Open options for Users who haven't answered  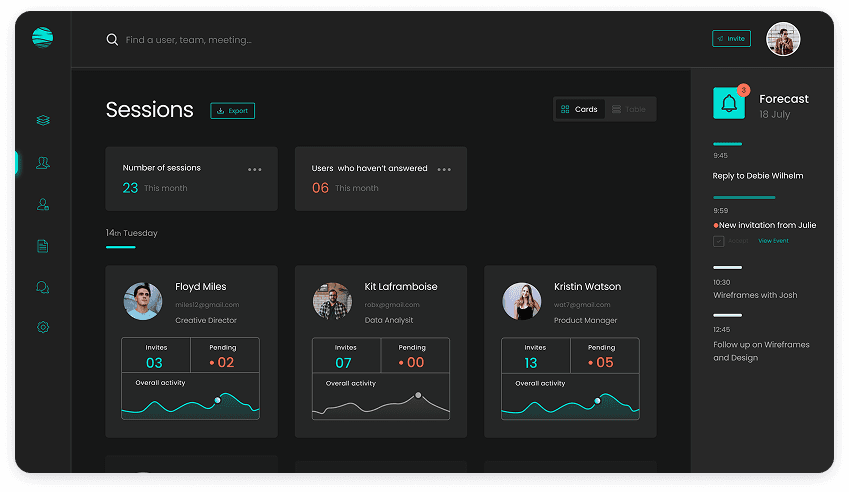[x=444, y=170]
